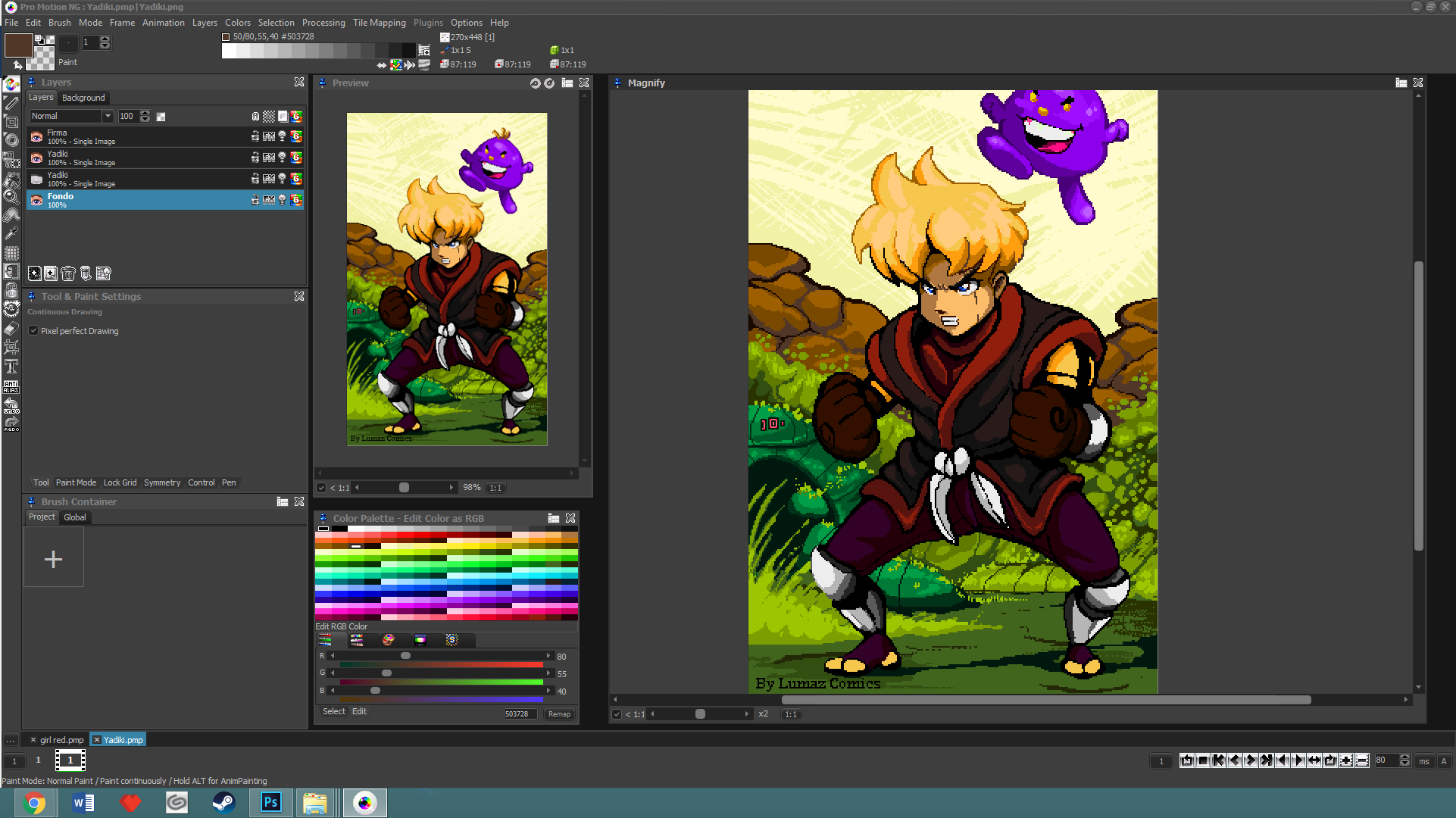Click the trash can delete layer icon
Screen dimensions: 1456x818
click(x=68, y=273)
